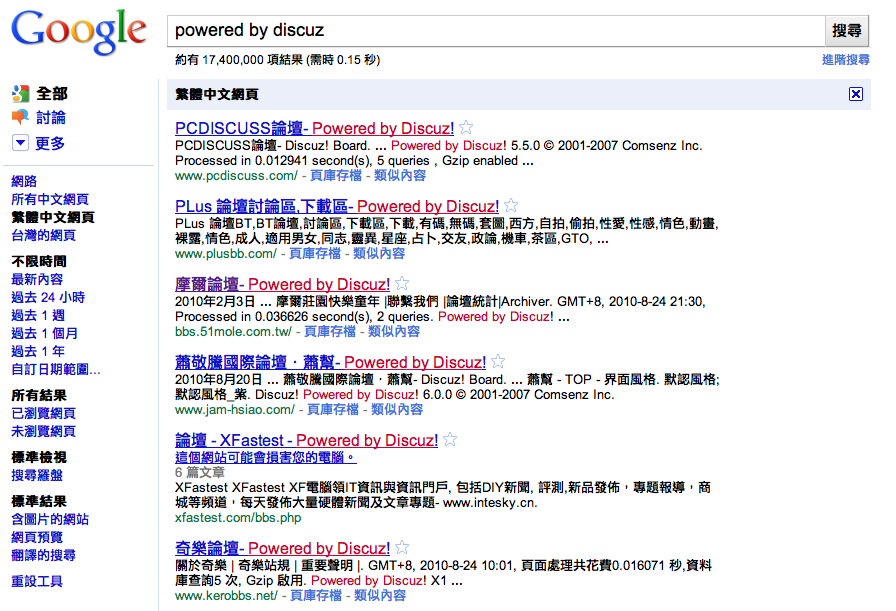Open 類似內容 for www.jam-hsiao.com
Image resolution: width=896 pixels, height=611 pixels.
pos(397,409)
